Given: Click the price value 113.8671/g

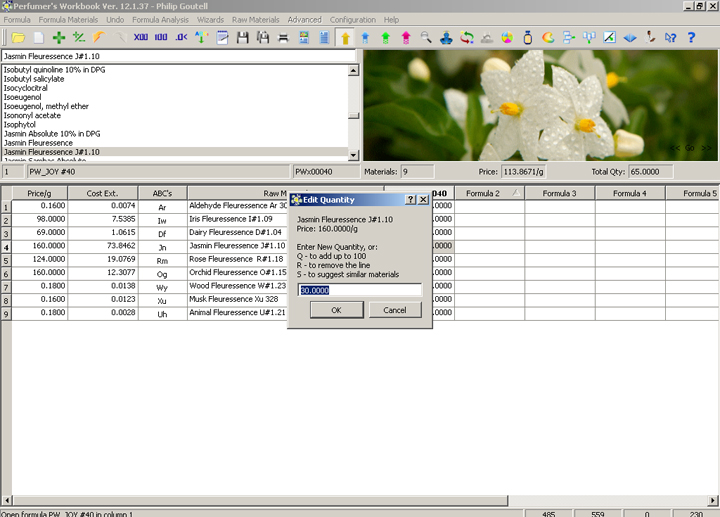Looking at the screenshot, I should pos(523,172).
